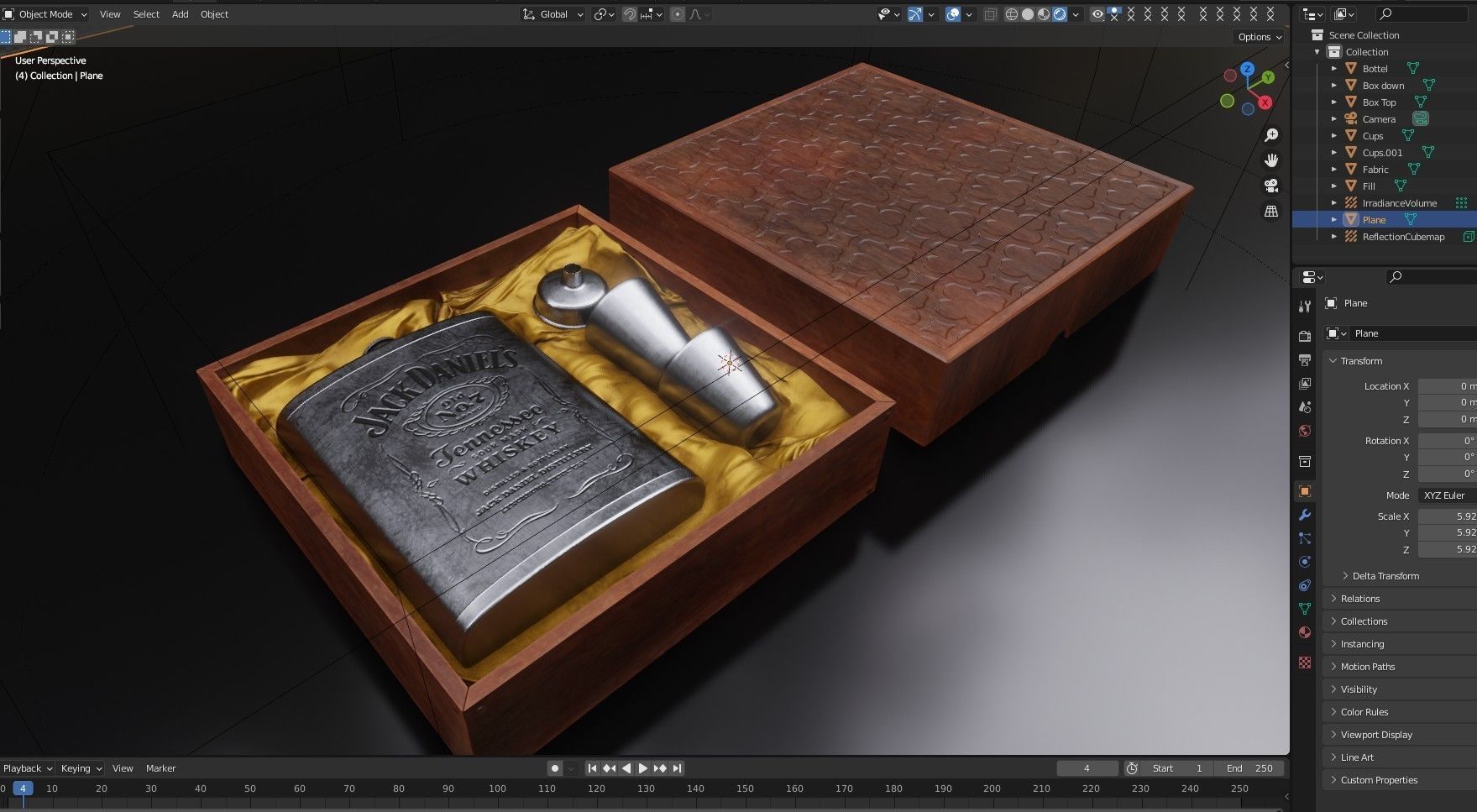Open the Texture properties checker tab
The image size is (1477, 812).
[1304, 663]
